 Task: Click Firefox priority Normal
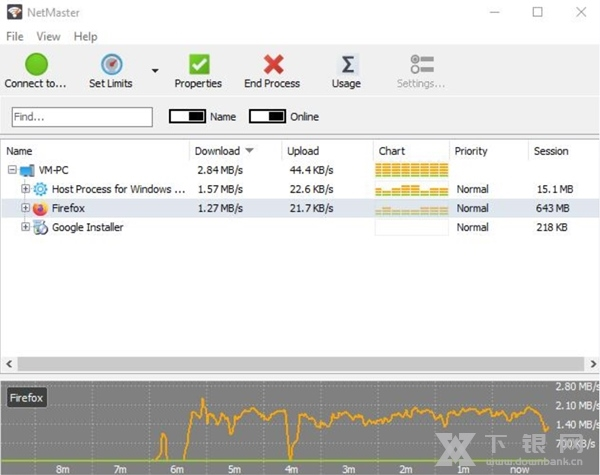pyautogui.click(x=473, y=208)
